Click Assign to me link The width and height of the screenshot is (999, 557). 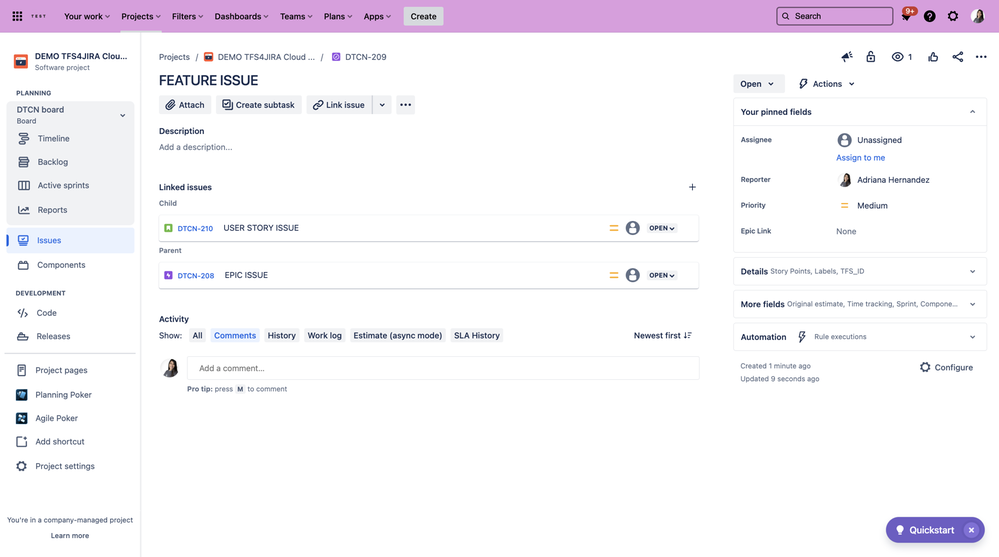point(860,157)
